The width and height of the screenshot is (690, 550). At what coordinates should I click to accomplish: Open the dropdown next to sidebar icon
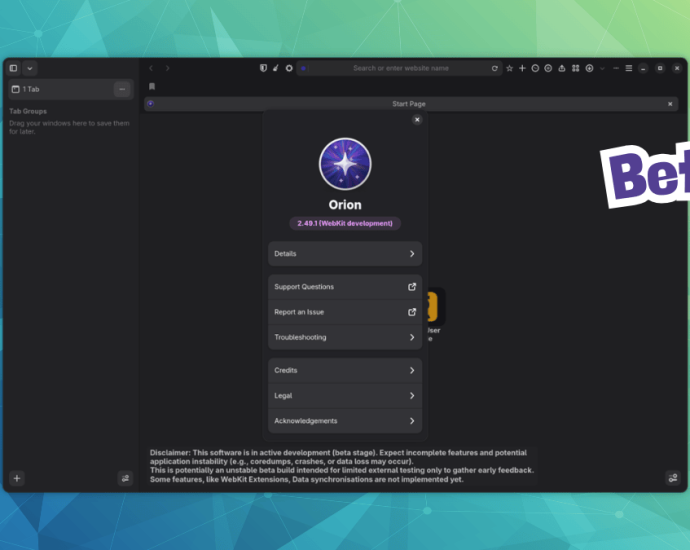(30, 68)
